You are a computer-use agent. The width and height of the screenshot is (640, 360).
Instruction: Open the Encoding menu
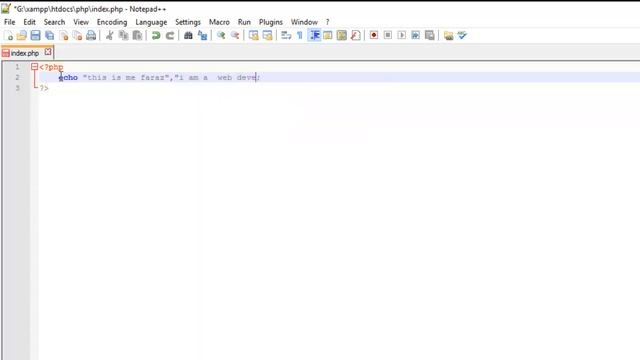pyautogui.click(x=112, y=22)
